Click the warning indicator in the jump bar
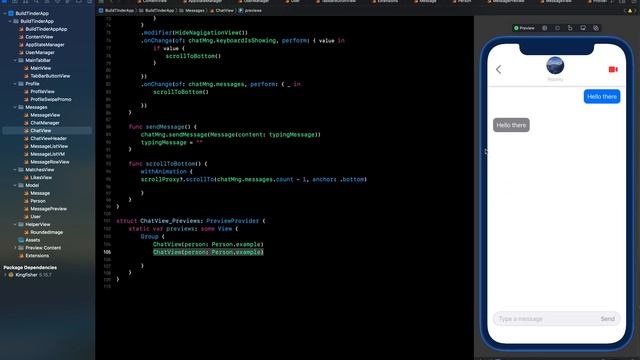640x360 pixels. [630, 11]
